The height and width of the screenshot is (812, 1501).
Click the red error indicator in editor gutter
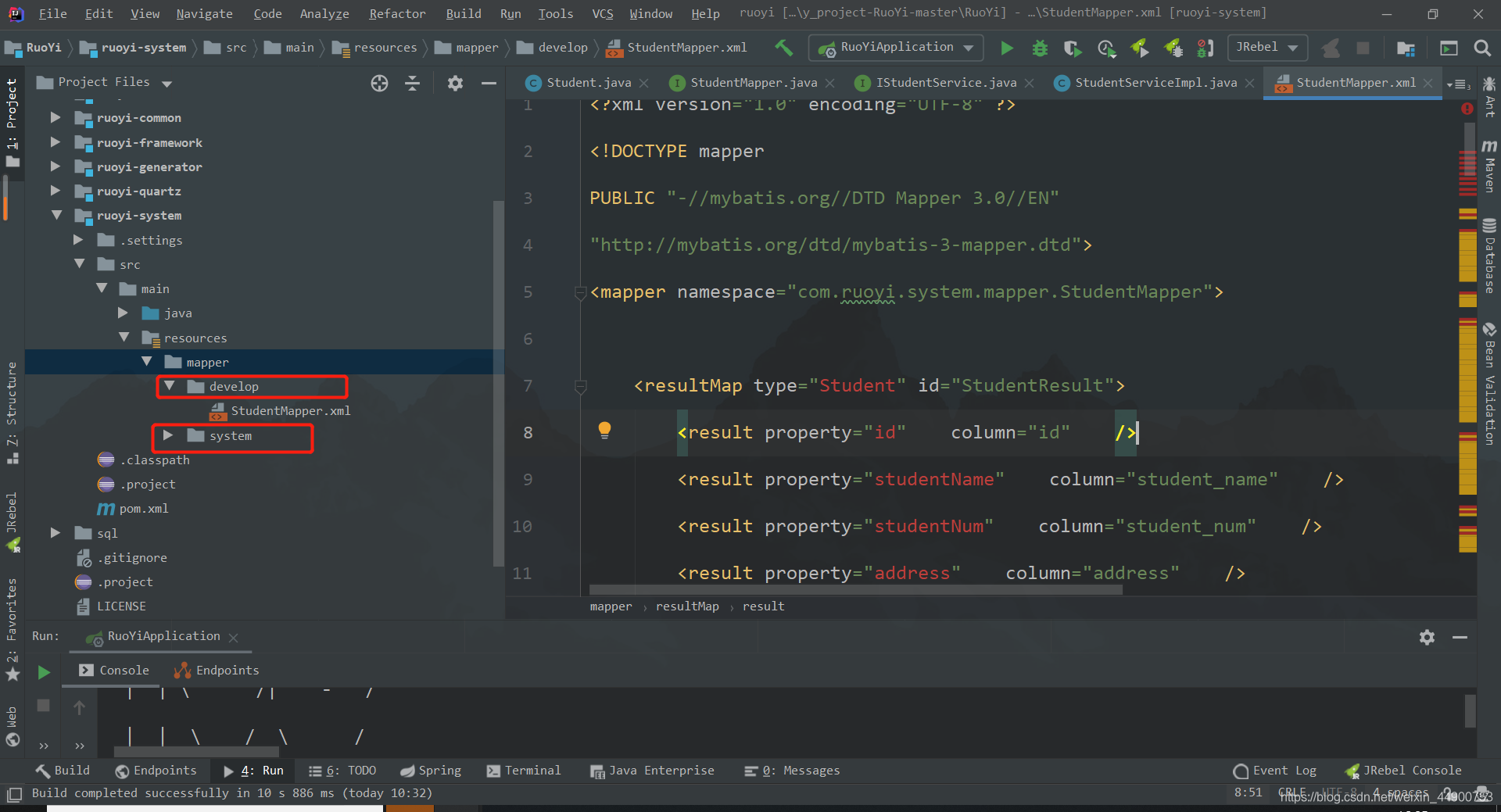1467,109
